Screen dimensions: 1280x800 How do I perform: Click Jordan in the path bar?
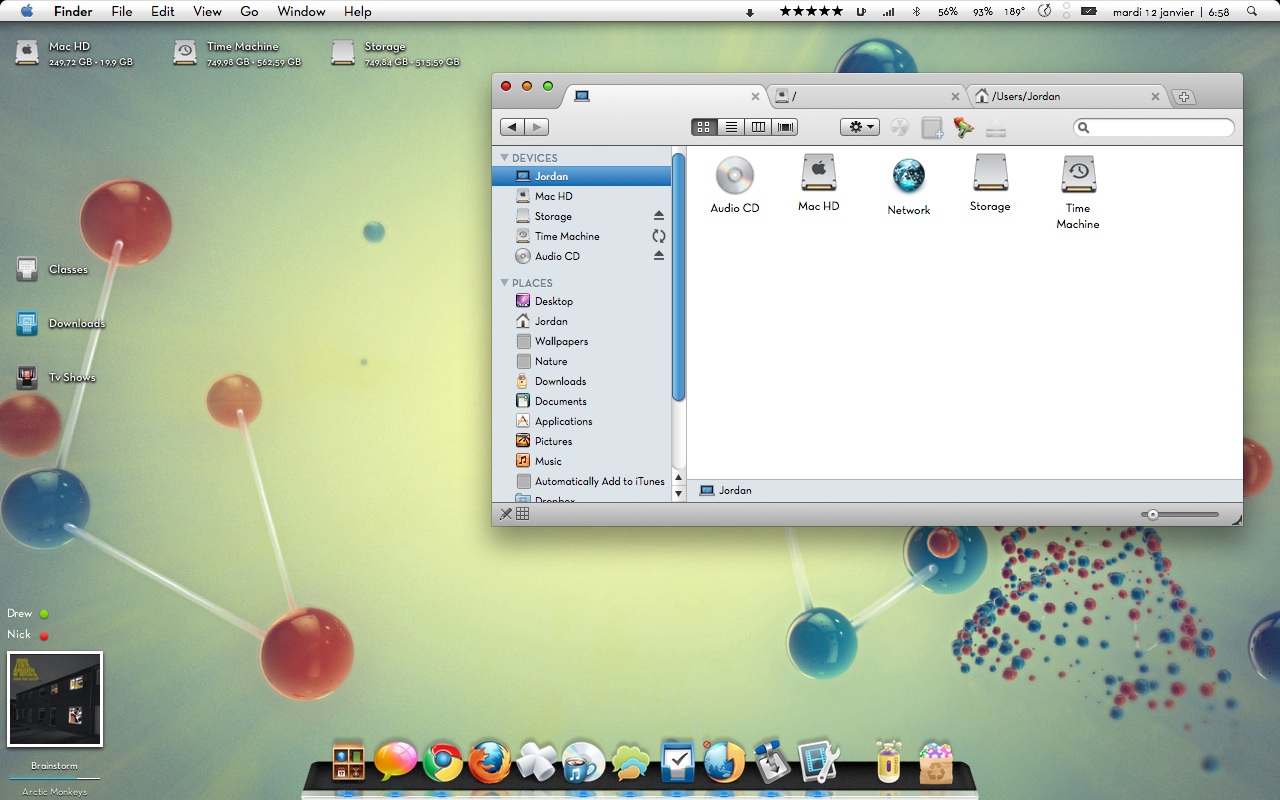tap(726, 490)
